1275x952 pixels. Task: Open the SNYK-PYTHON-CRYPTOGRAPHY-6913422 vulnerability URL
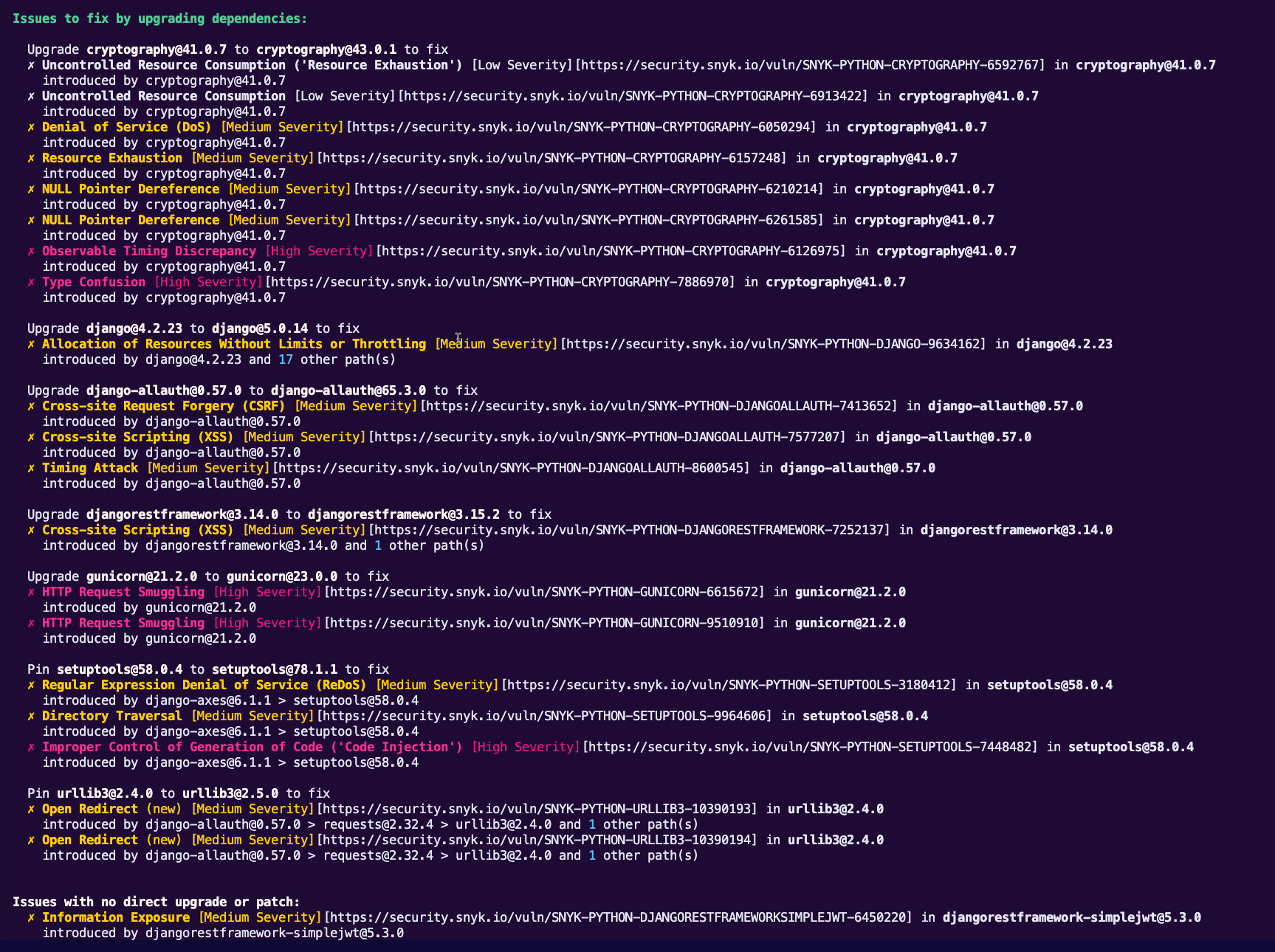pyautogui.click(x=633, y=96)
